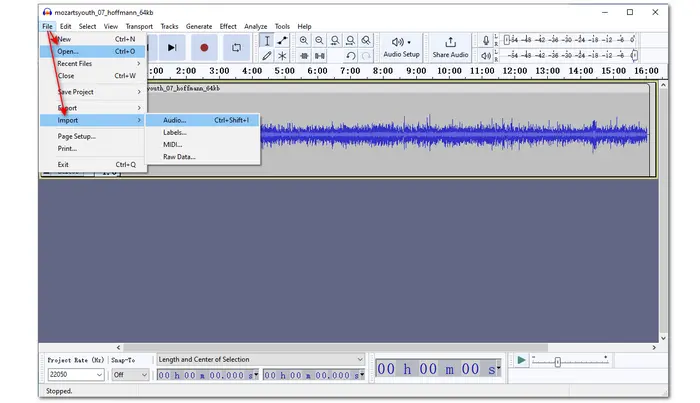Open the Effect menu
700x403 pixels.
[228, 26]
